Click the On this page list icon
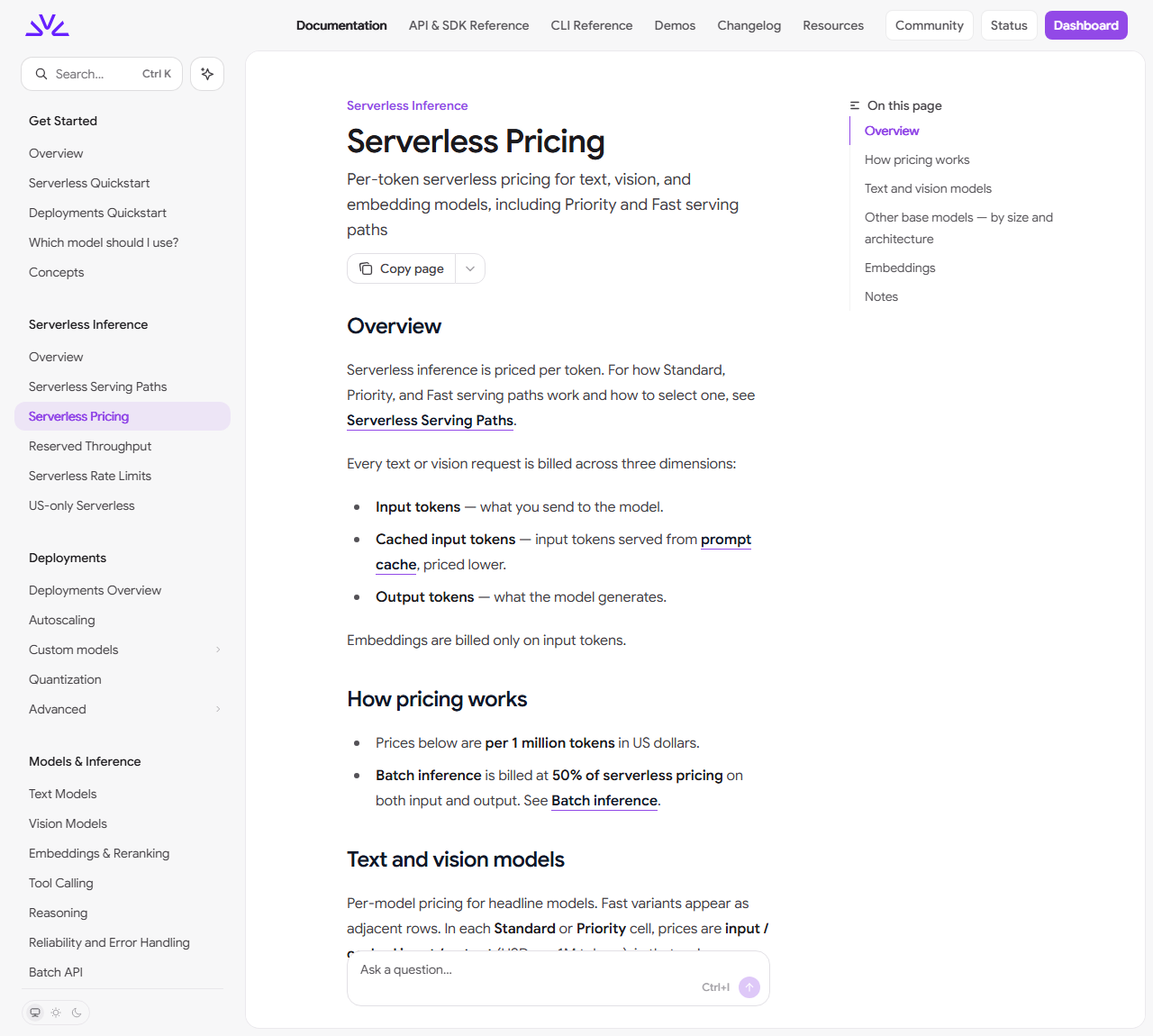1153x1036 pixels. click(855, 105)
